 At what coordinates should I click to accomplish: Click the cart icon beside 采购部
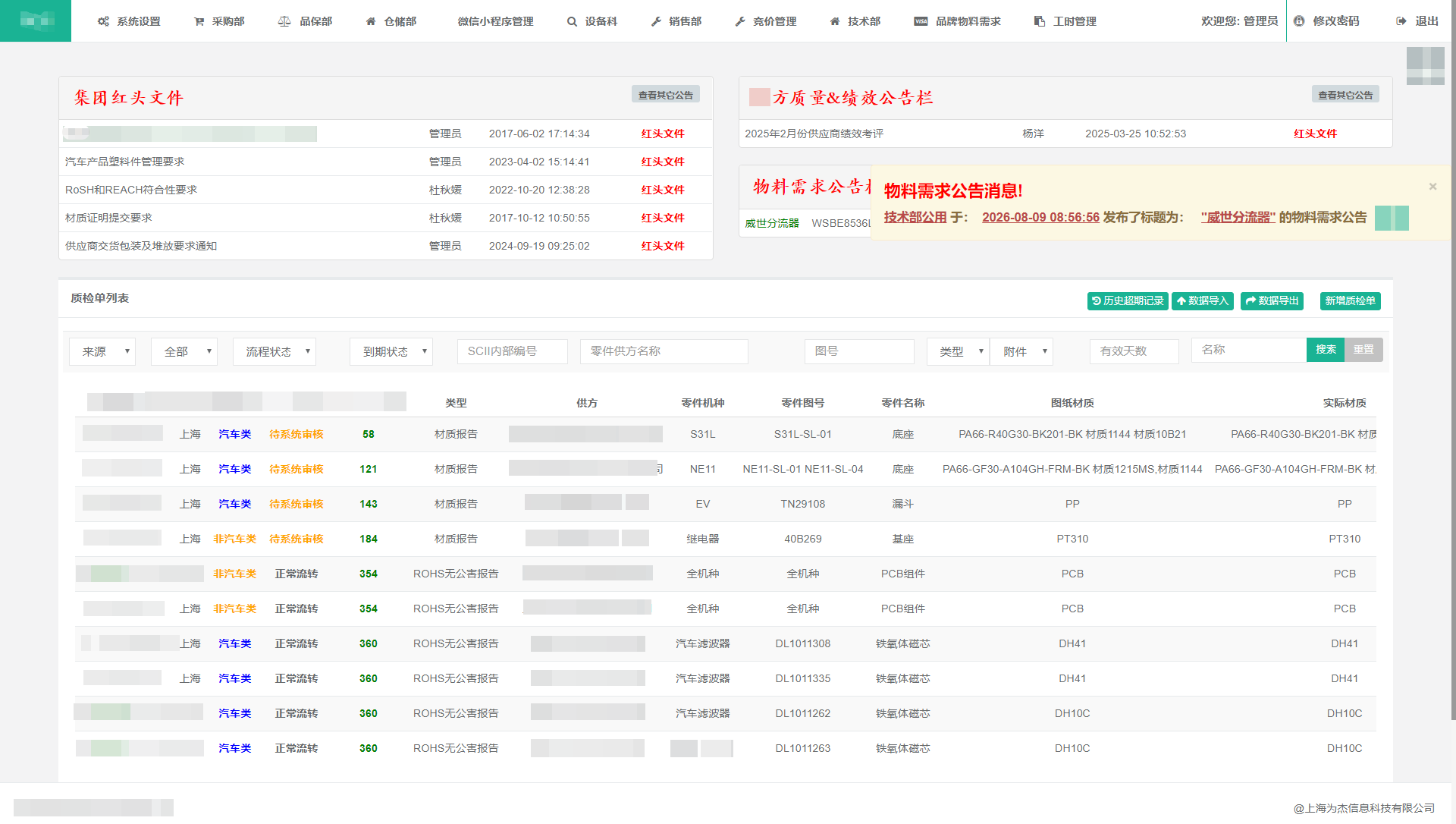199,21
